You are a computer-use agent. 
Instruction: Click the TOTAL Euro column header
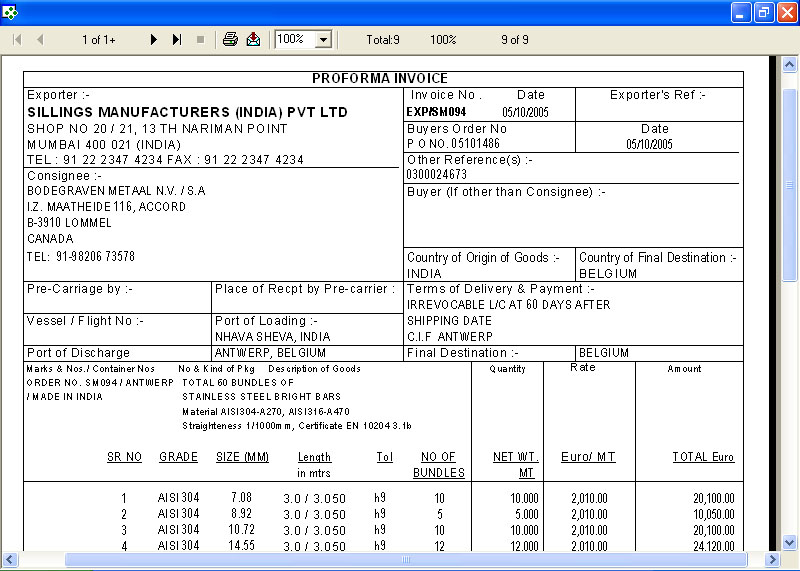pyautogui.click(x=703, y=457)
